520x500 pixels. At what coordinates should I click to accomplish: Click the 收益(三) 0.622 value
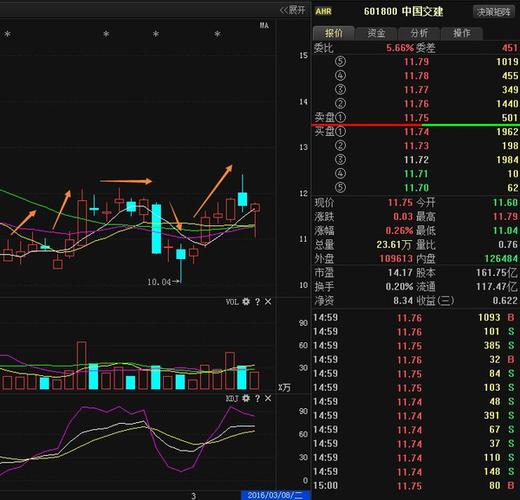tap(505, 301)
